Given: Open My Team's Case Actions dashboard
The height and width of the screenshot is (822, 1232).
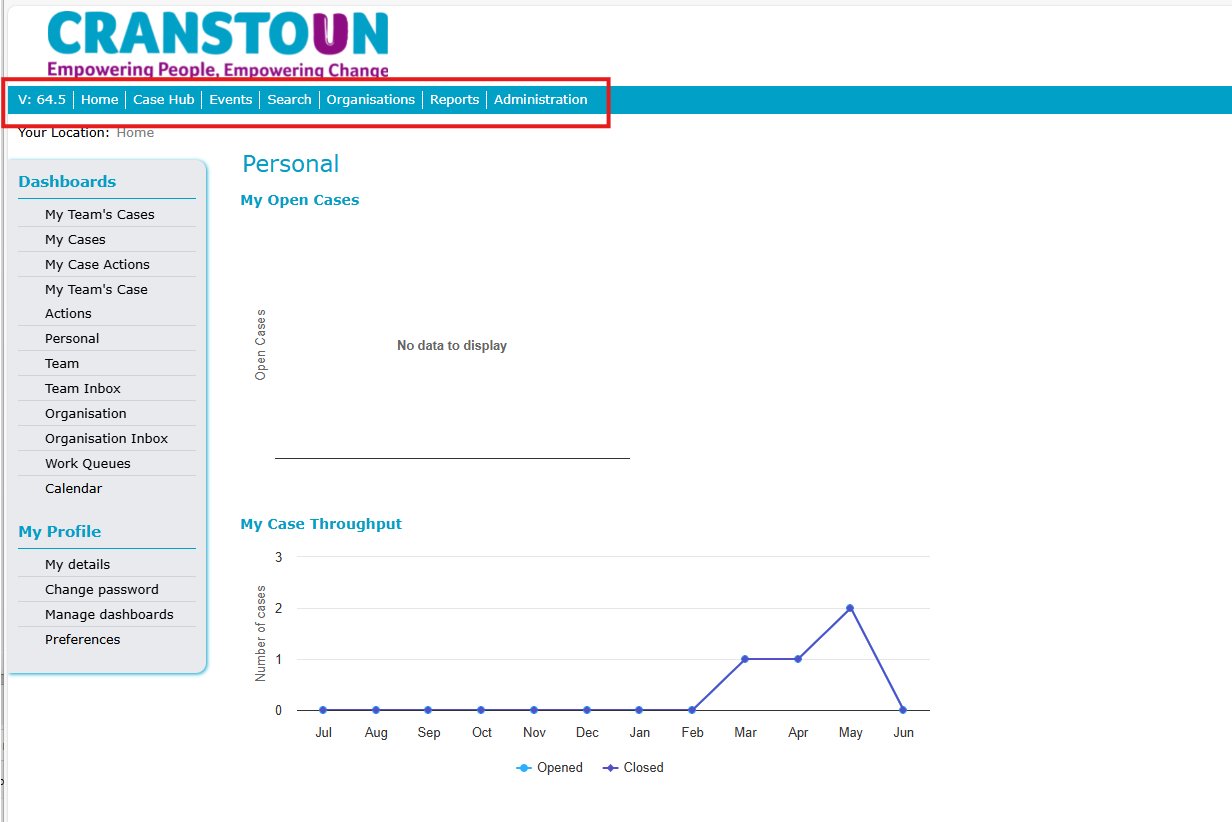Looking at the screenshot, I should [x=96, y=301].
